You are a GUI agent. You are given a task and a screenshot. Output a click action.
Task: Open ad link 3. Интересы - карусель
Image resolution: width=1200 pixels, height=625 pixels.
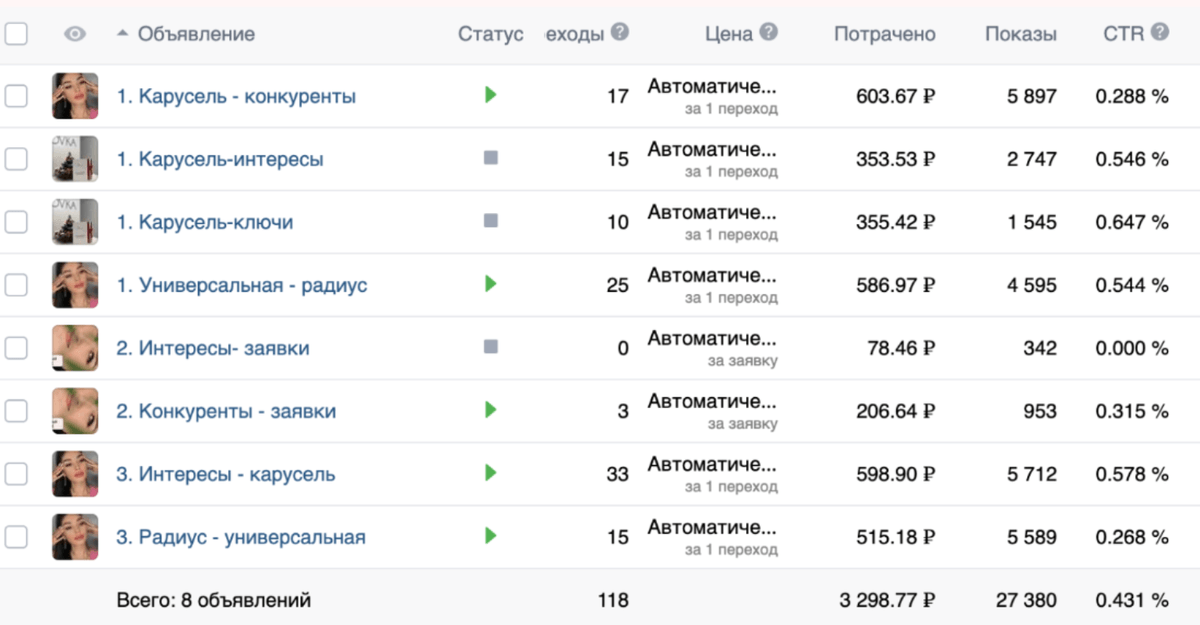[x=225, y=474]
